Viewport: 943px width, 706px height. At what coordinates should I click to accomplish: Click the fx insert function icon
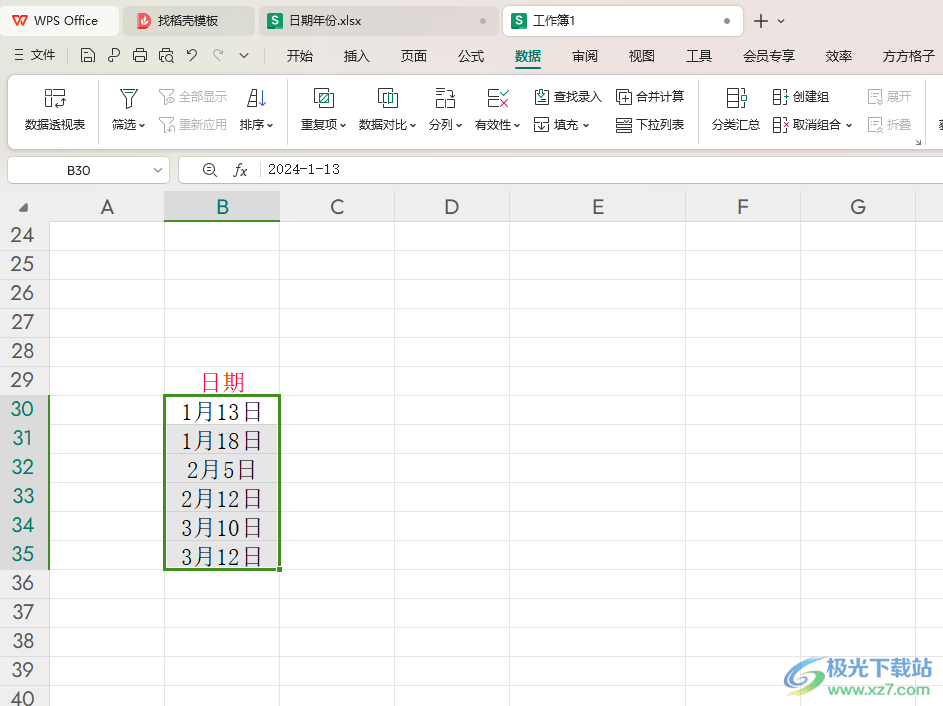240,170
